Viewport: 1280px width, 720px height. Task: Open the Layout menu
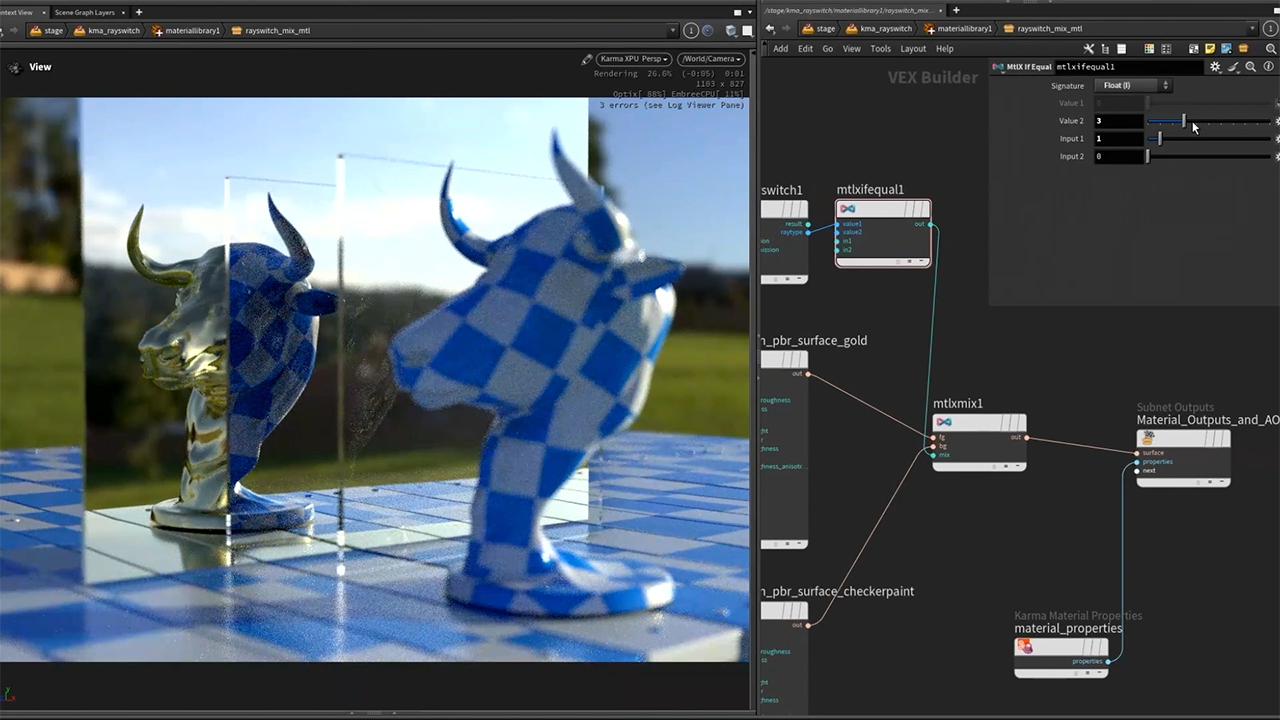913,48
